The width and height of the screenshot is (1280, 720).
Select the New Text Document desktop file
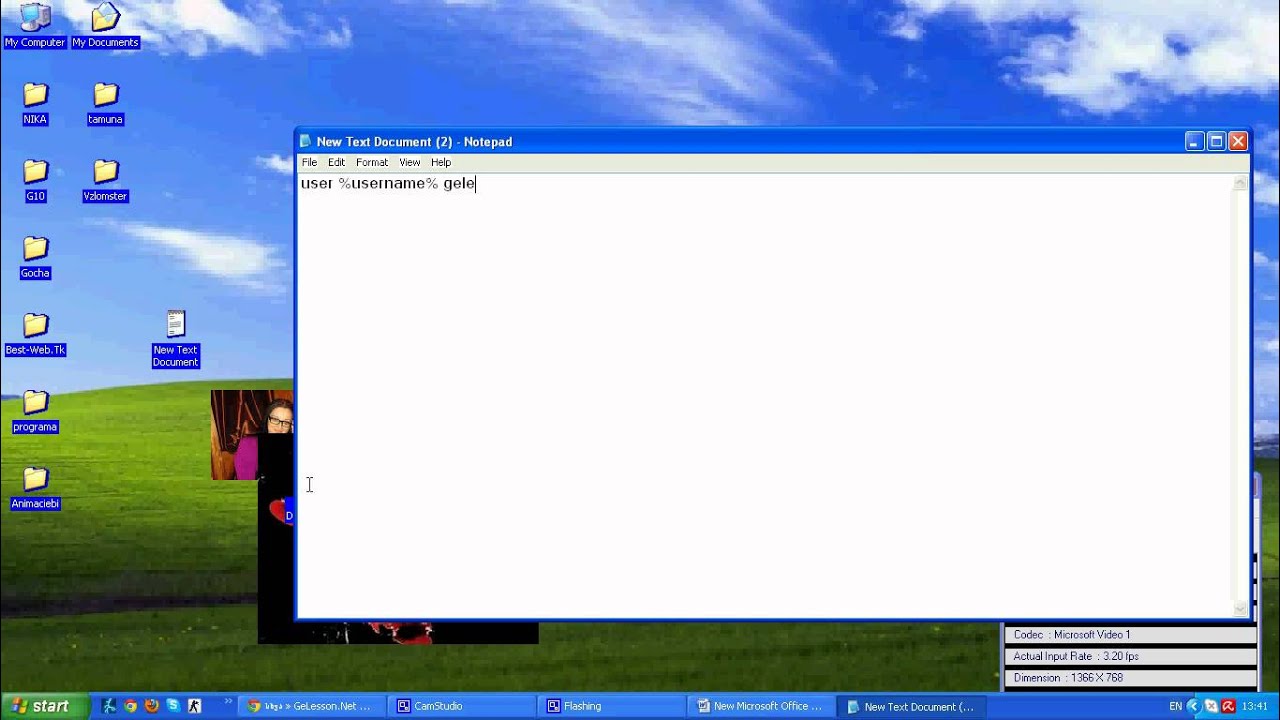[176, 338]
